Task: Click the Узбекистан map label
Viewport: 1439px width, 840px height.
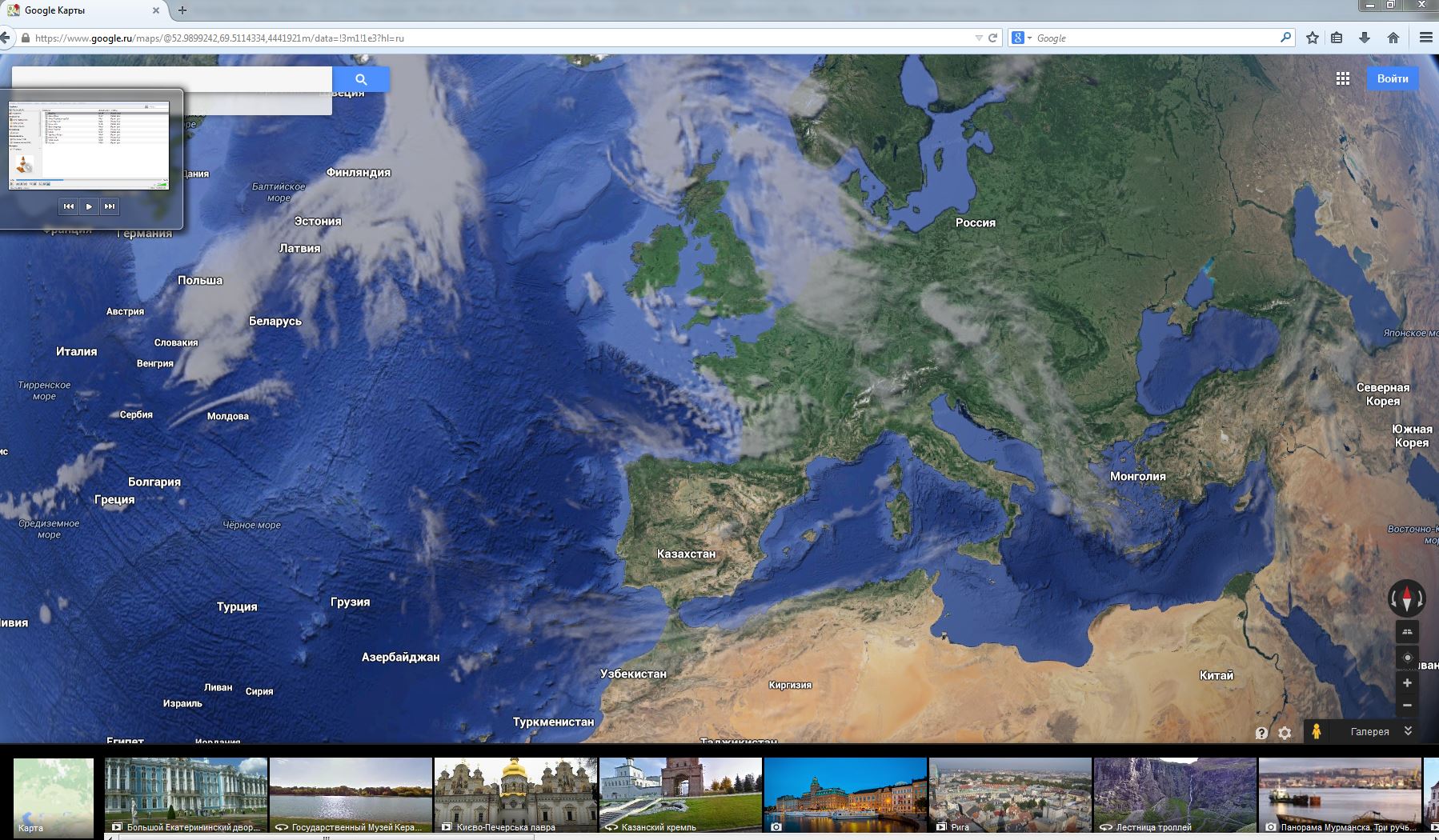Action: tap(633, 674)
